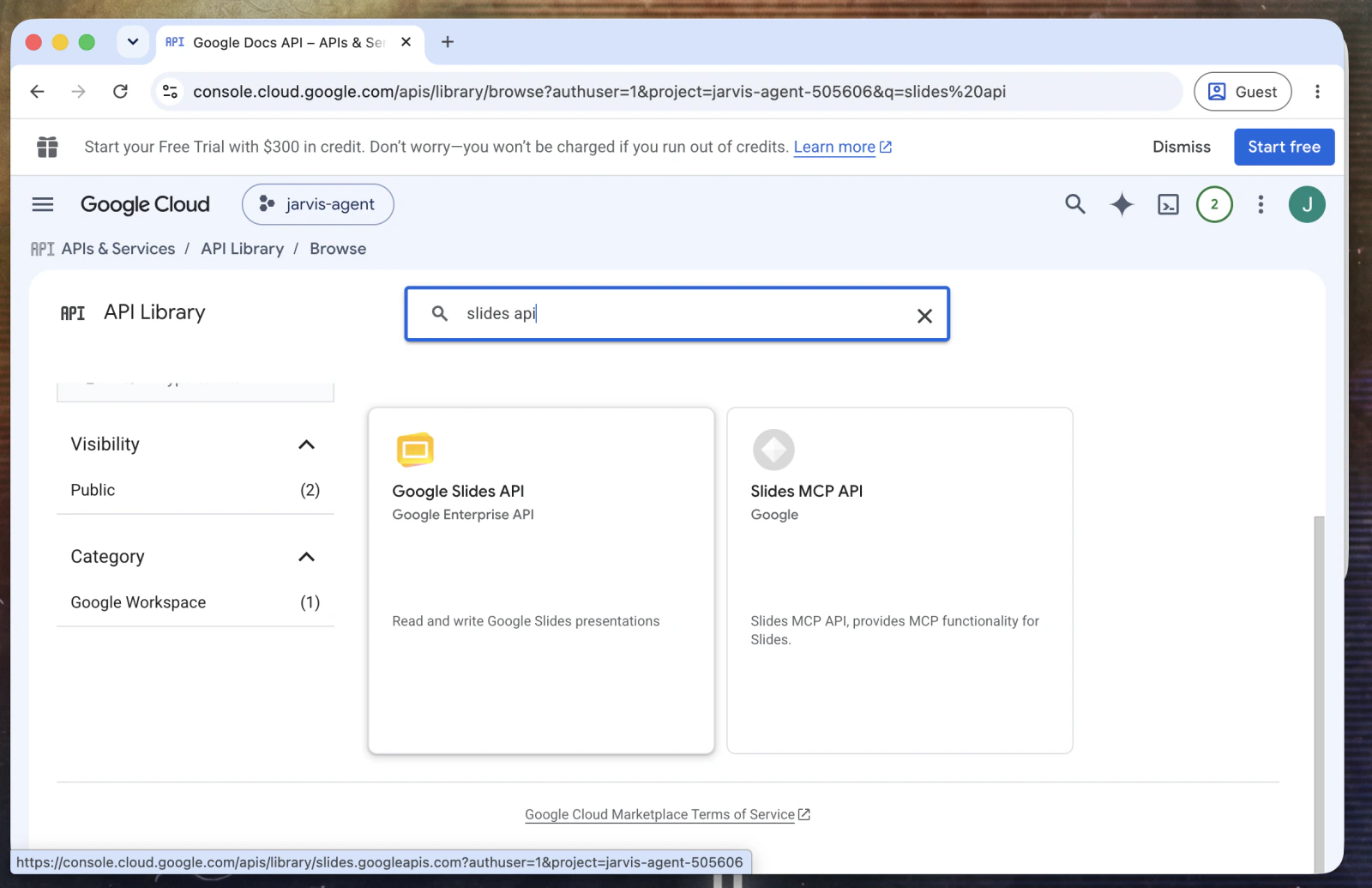This screenshot has height=888, width=1372.
Task: Go back to the previous page
Action: tap(37, 92)
